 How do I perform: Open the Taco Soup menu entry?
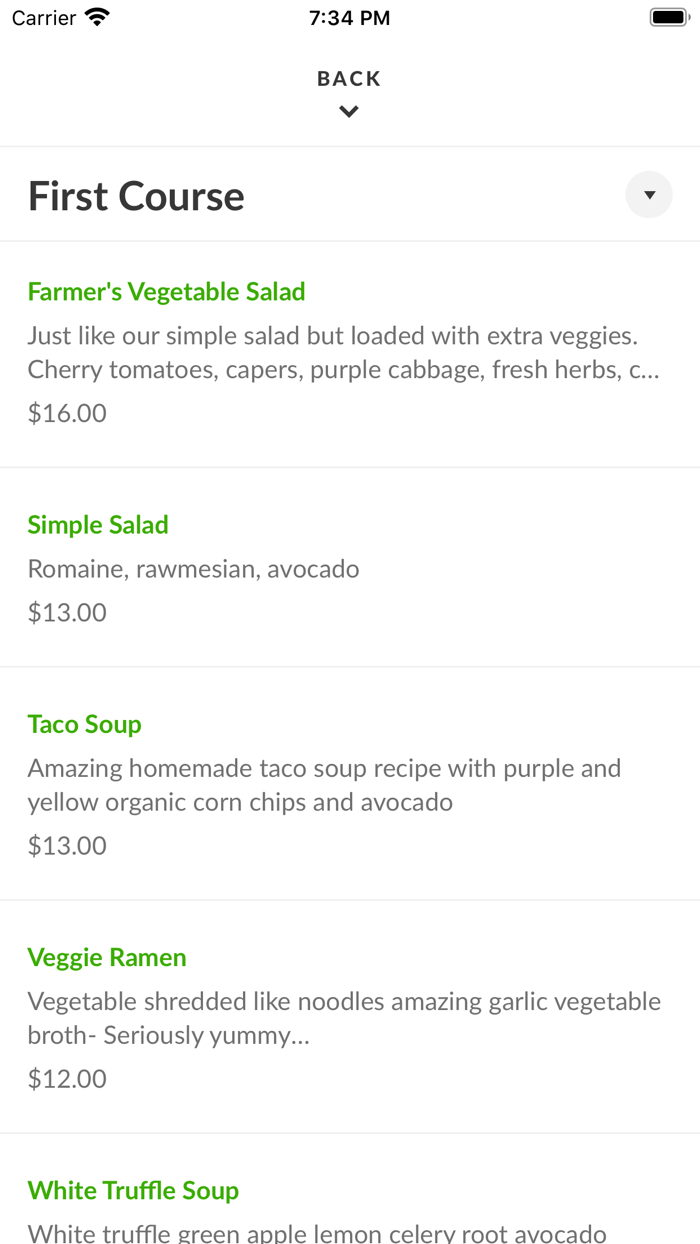84,724
